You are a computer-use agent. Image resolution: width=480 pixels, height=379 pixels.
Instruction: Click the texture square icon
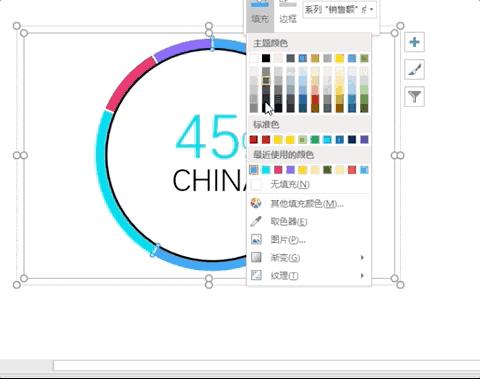256,275
